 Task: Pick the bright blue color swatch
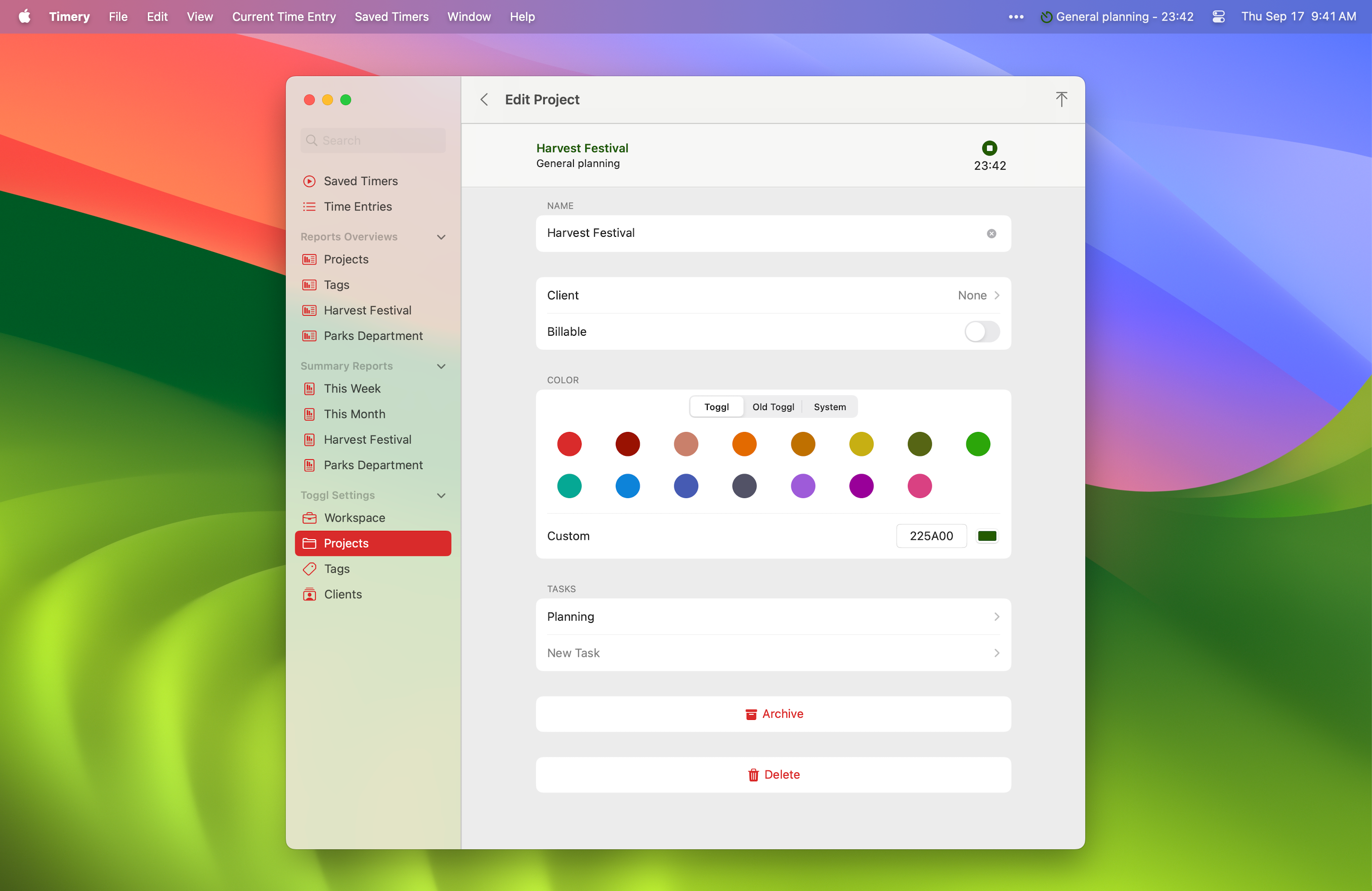(x=627, y=485)
